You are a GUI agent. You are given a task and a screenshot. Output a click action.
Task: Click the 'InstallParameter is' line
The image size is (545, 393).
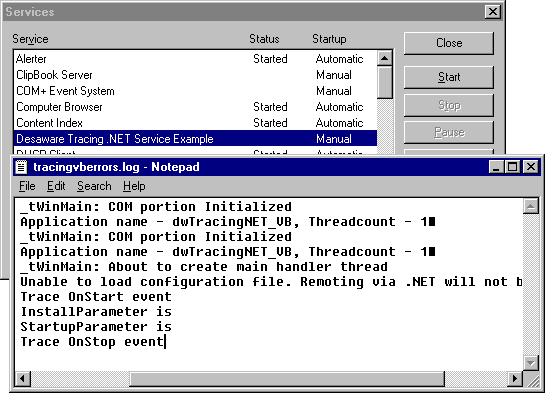96,312
